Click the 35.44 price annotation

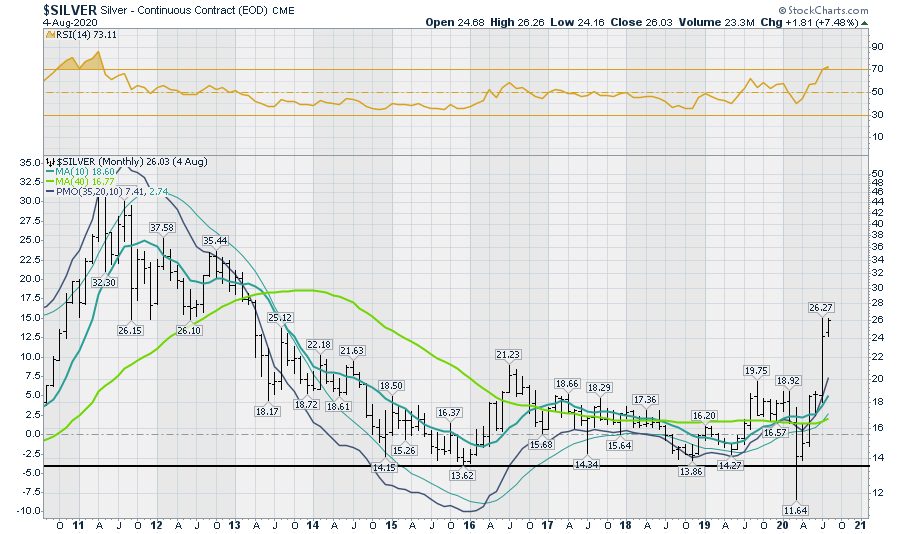pos(215,241)
